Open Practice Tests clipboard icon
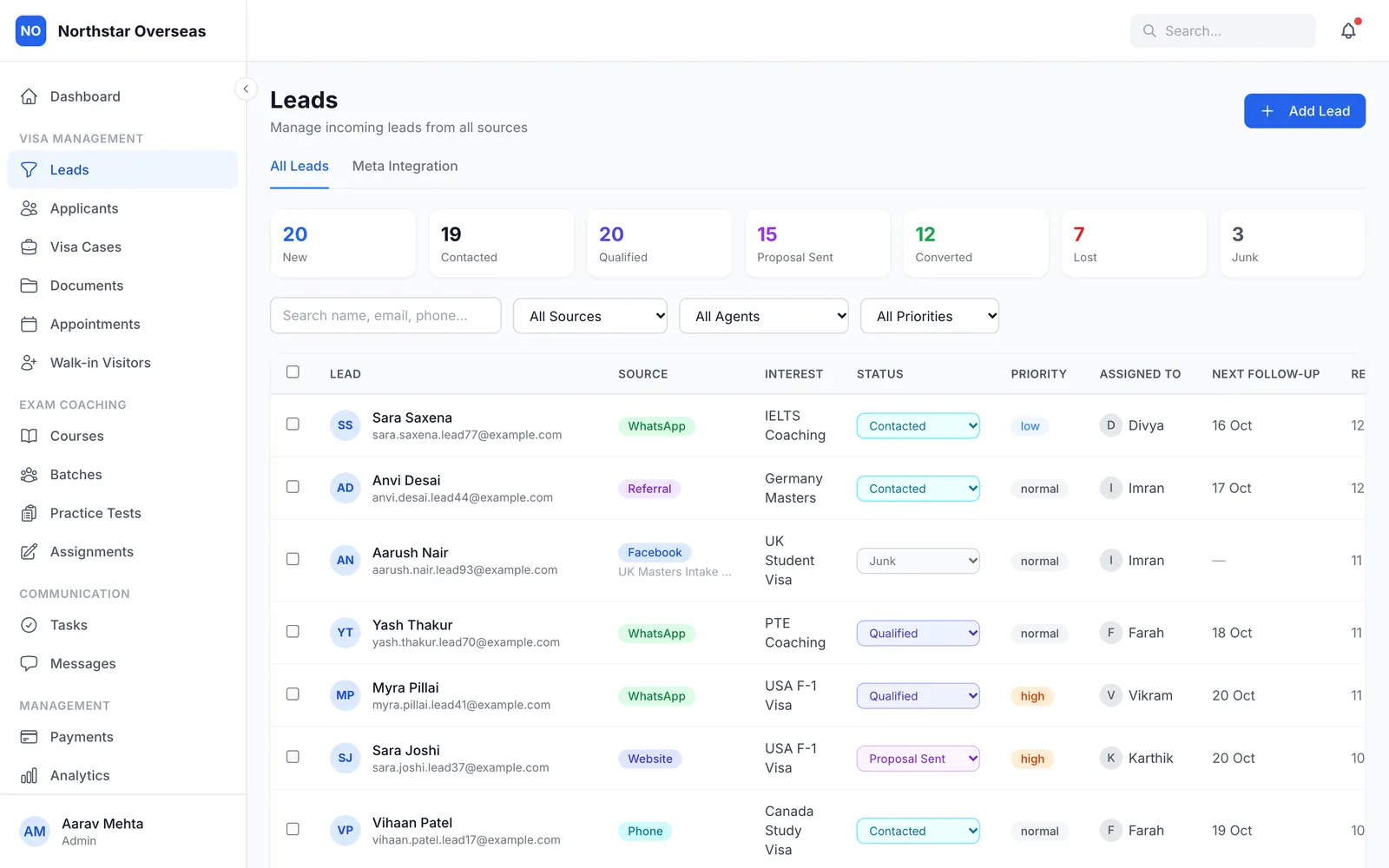Screen dimensions: 1389x868 [29, 513]
